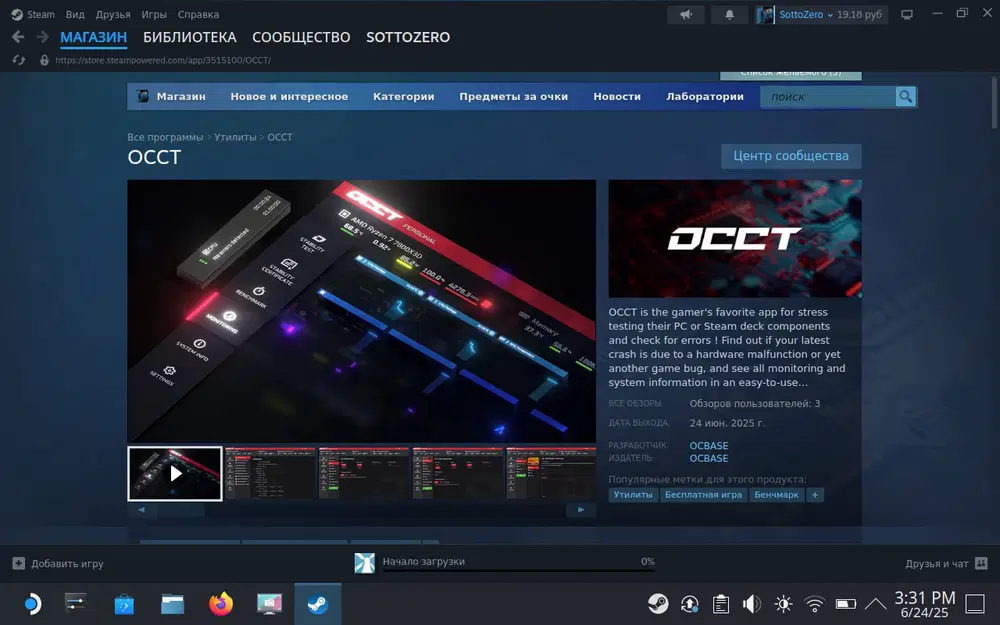This screenshot has height=625, width=1000.
Task: Open the battery tray icon
Action: click(x=846, y=603)
